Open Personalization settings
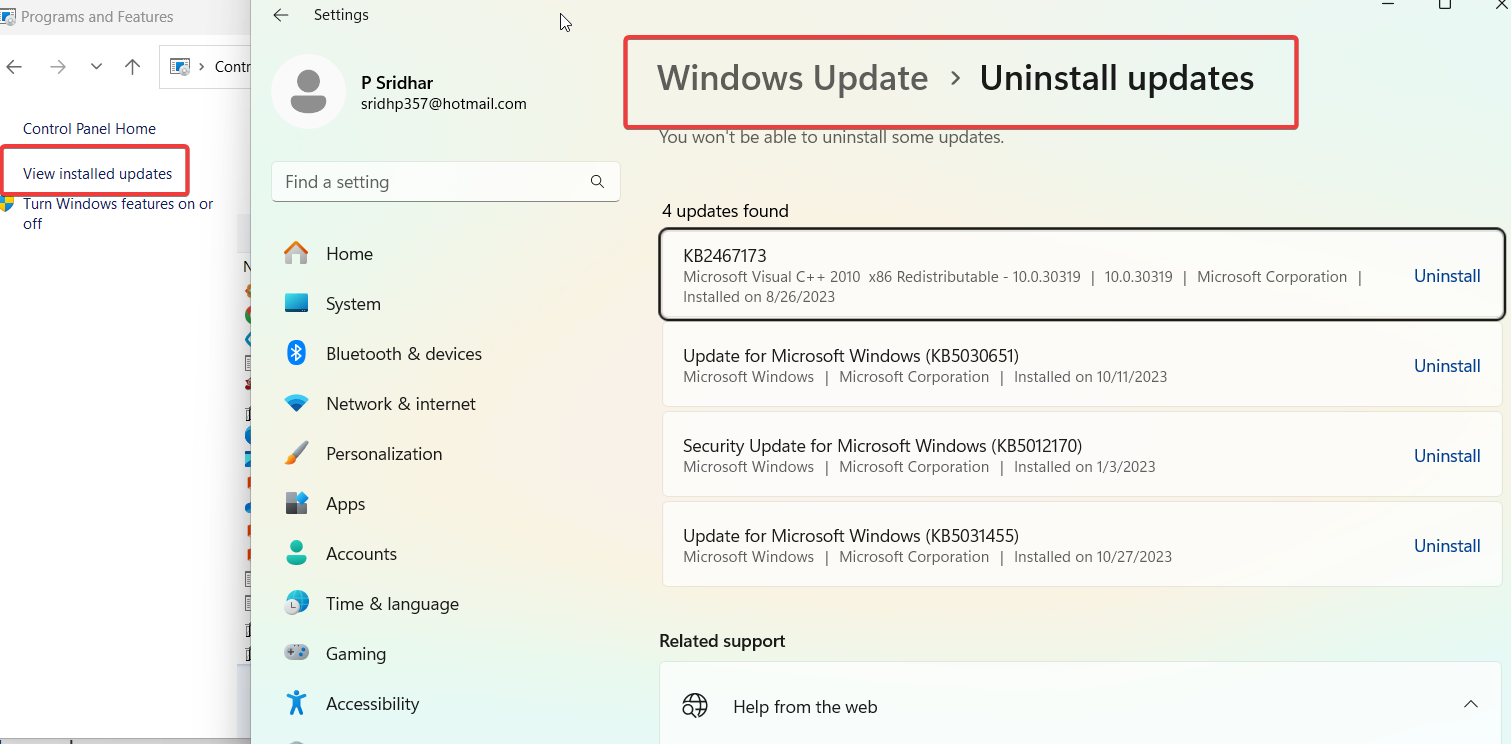The height and width of the screenshot is (744, 1511). [x=384, y=453]
